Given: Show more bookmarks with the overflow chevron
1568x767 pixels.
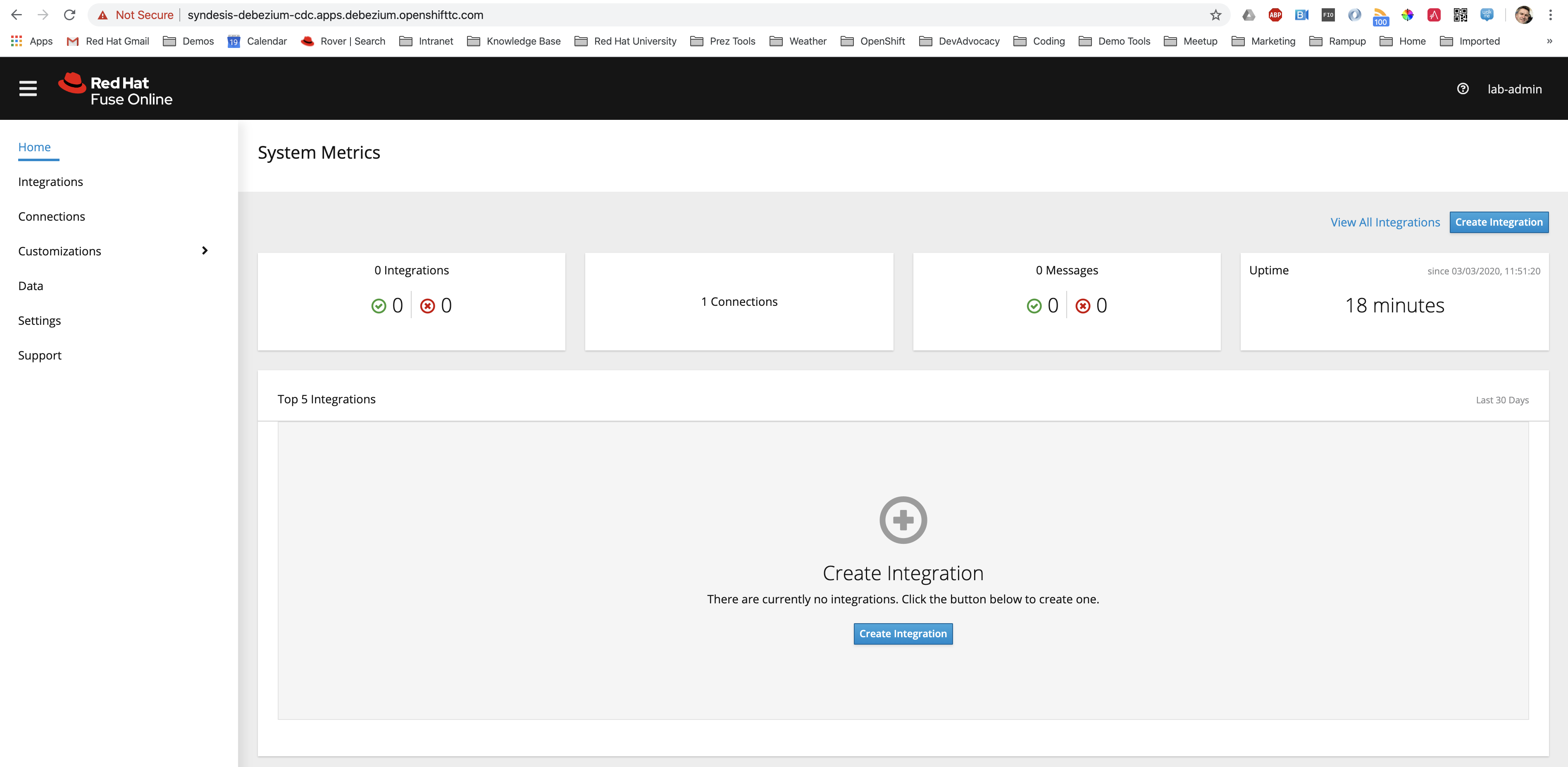Looking at the screenshot, I should pyautogui.click(x=1549, y=41).
